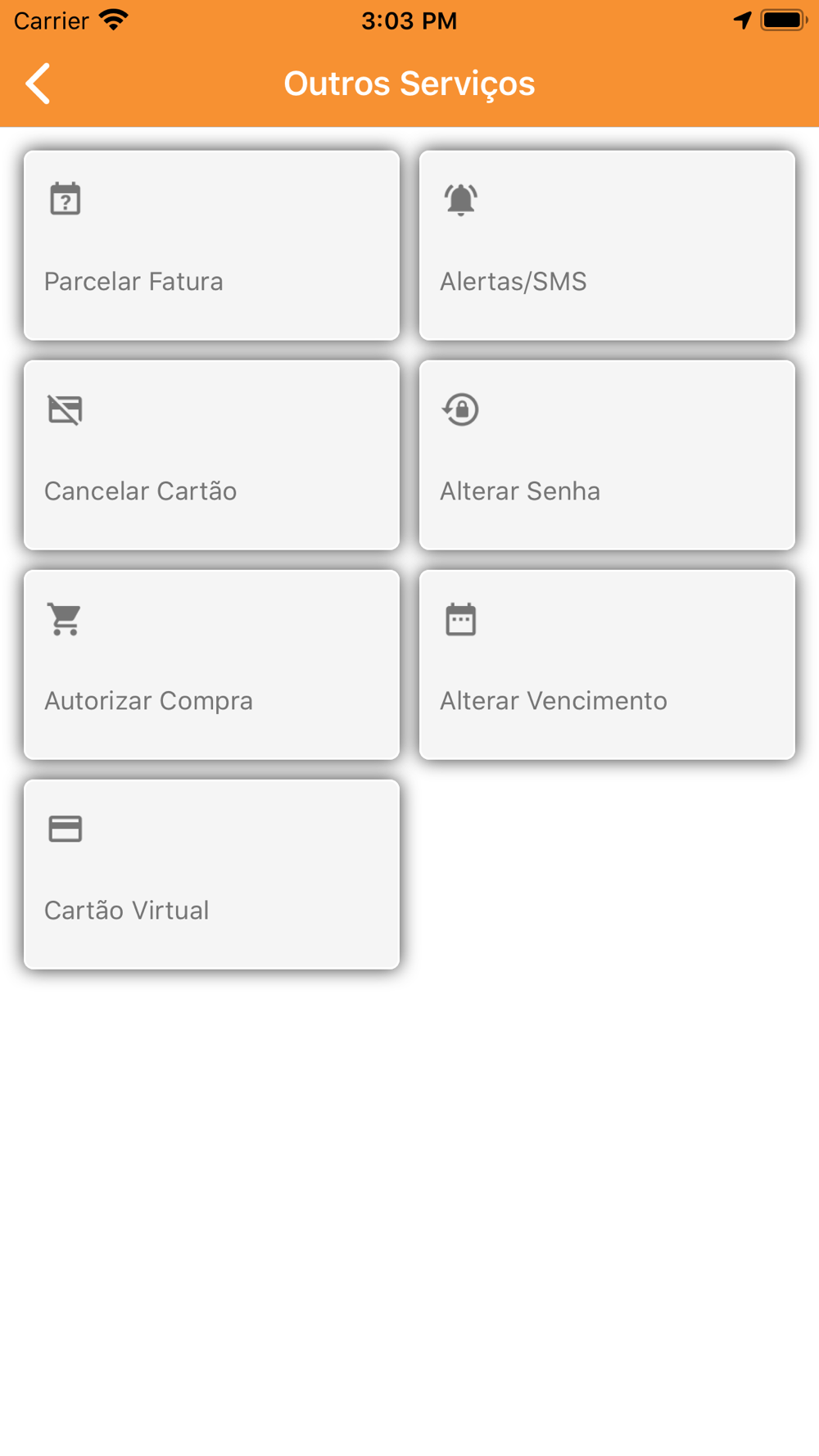Click the credit card icon above Cartão Virtual
Image resolution: width=819 pixels, height=1456 pixels.
(x=66, y=829)
